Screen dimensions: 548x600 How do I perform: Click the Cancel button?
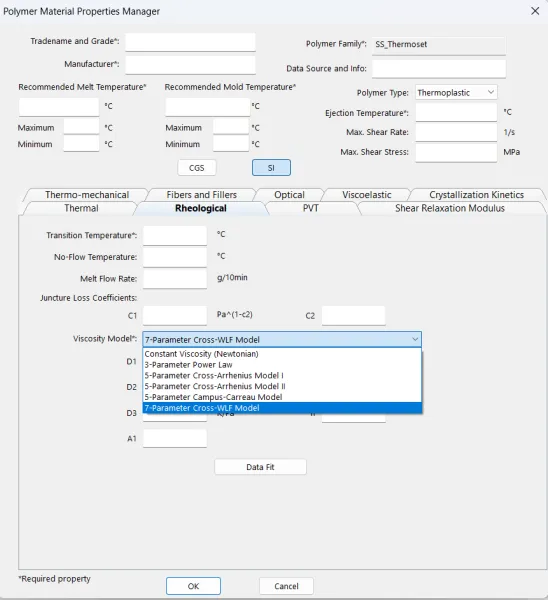(286, 586)
